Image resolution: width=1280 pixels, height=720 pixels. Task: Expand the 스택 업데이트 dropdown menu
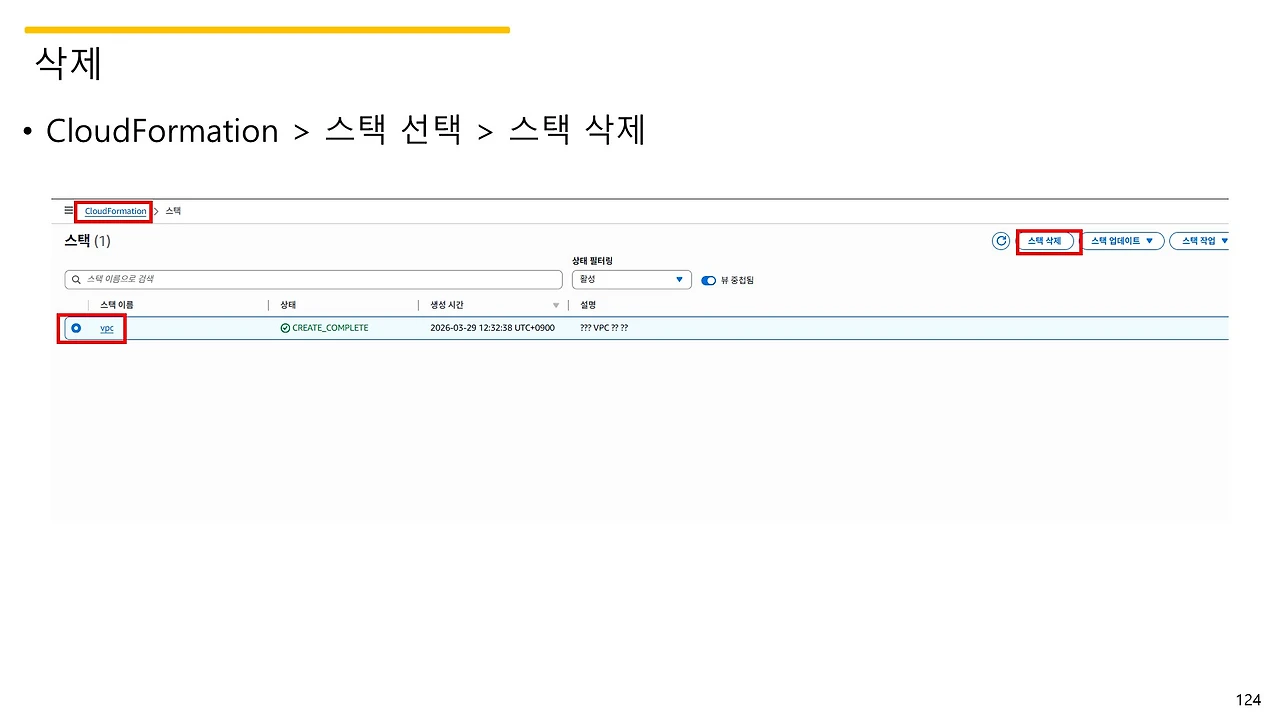pyautogui.click(x=1123, y=240)
